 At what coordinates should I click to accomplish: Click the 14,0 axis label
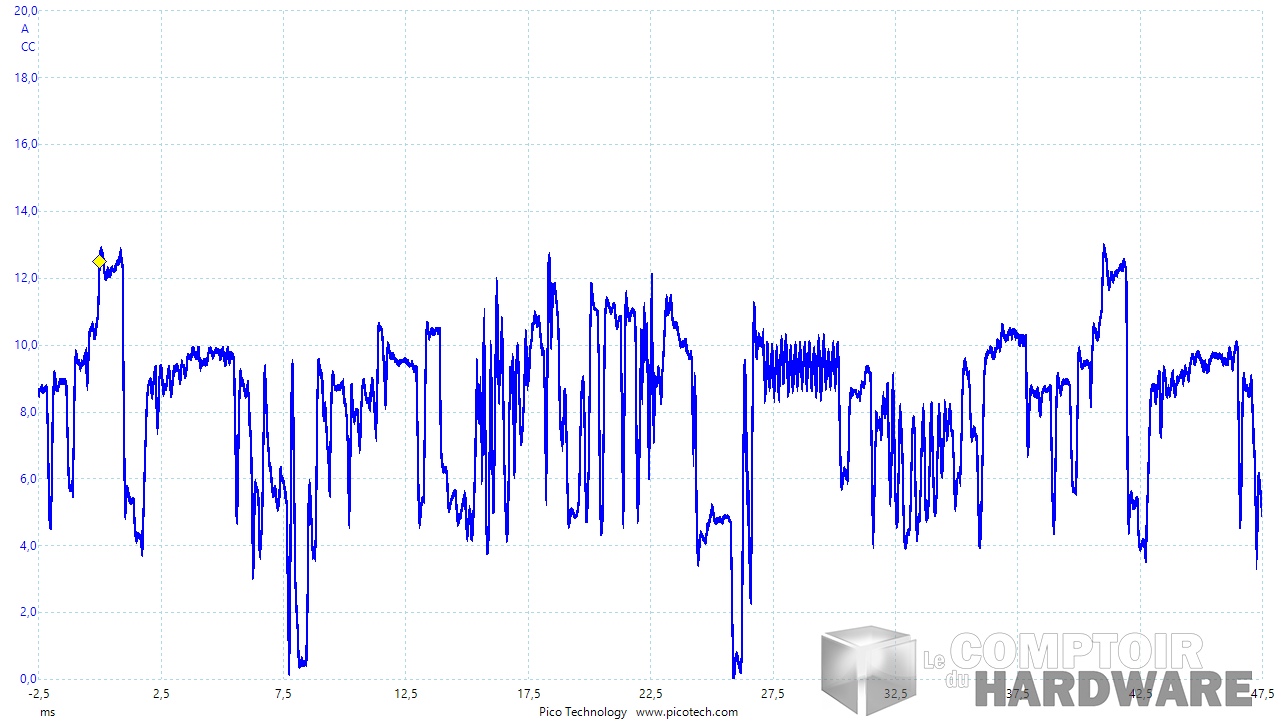click(27, 211)
